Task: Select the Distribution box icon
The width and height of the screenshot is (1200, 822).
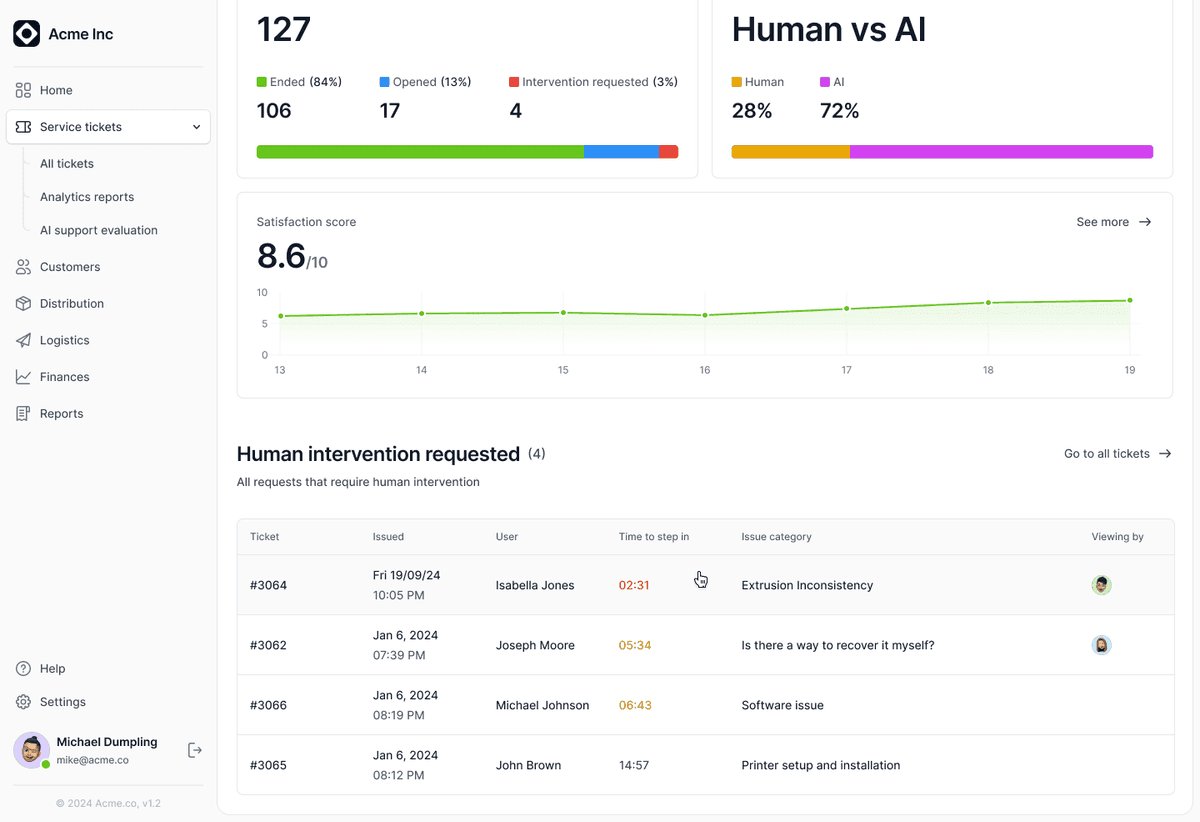Action: 23,303
